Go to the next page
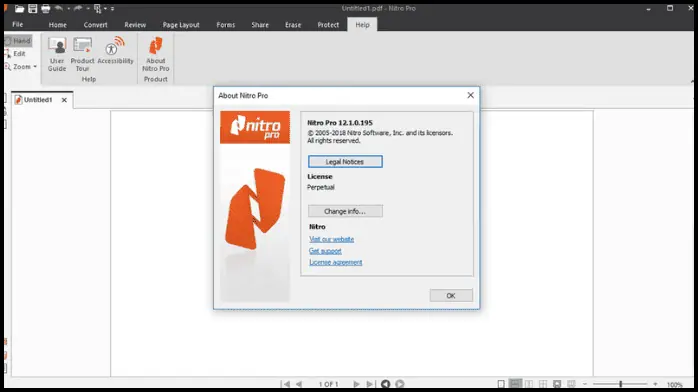Image resolution: width=698 pixels, height=392 pixels. 356,384
